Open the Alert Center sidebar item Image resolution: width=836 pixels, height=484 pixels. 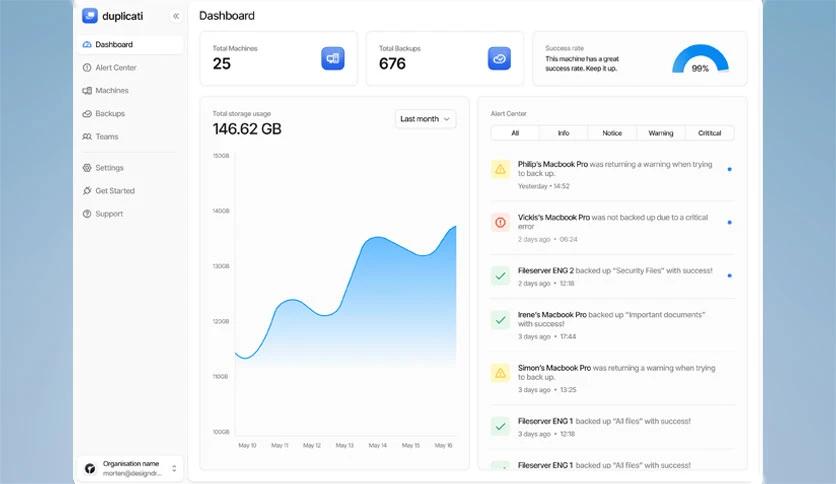pos(116,68)
